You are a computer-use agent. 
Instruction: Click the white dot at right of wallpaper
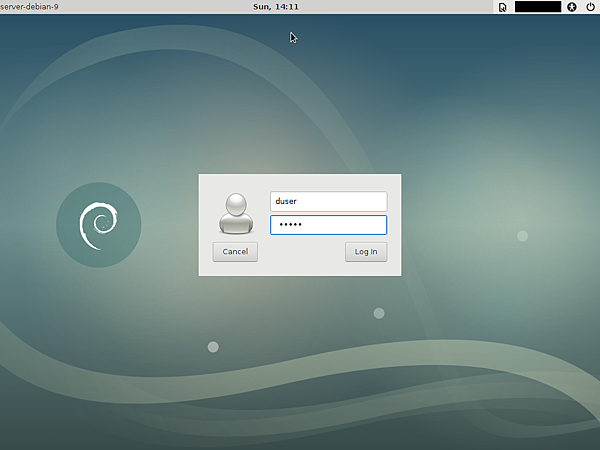coord(522,236)
